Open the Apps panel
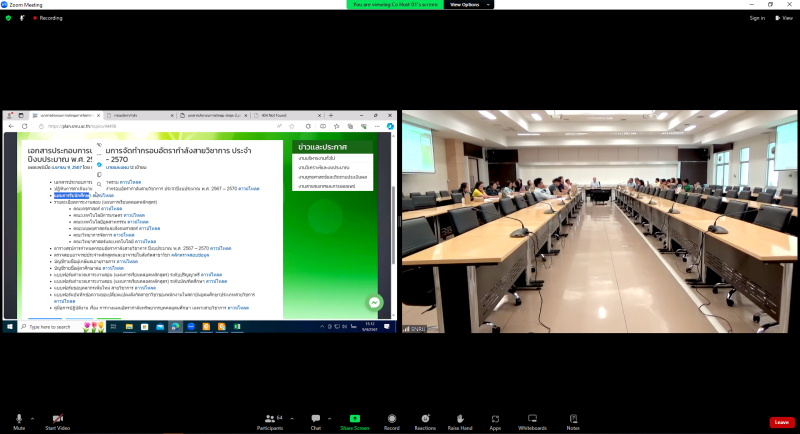Screen dimensions: 800x434 tap(495, 418)
